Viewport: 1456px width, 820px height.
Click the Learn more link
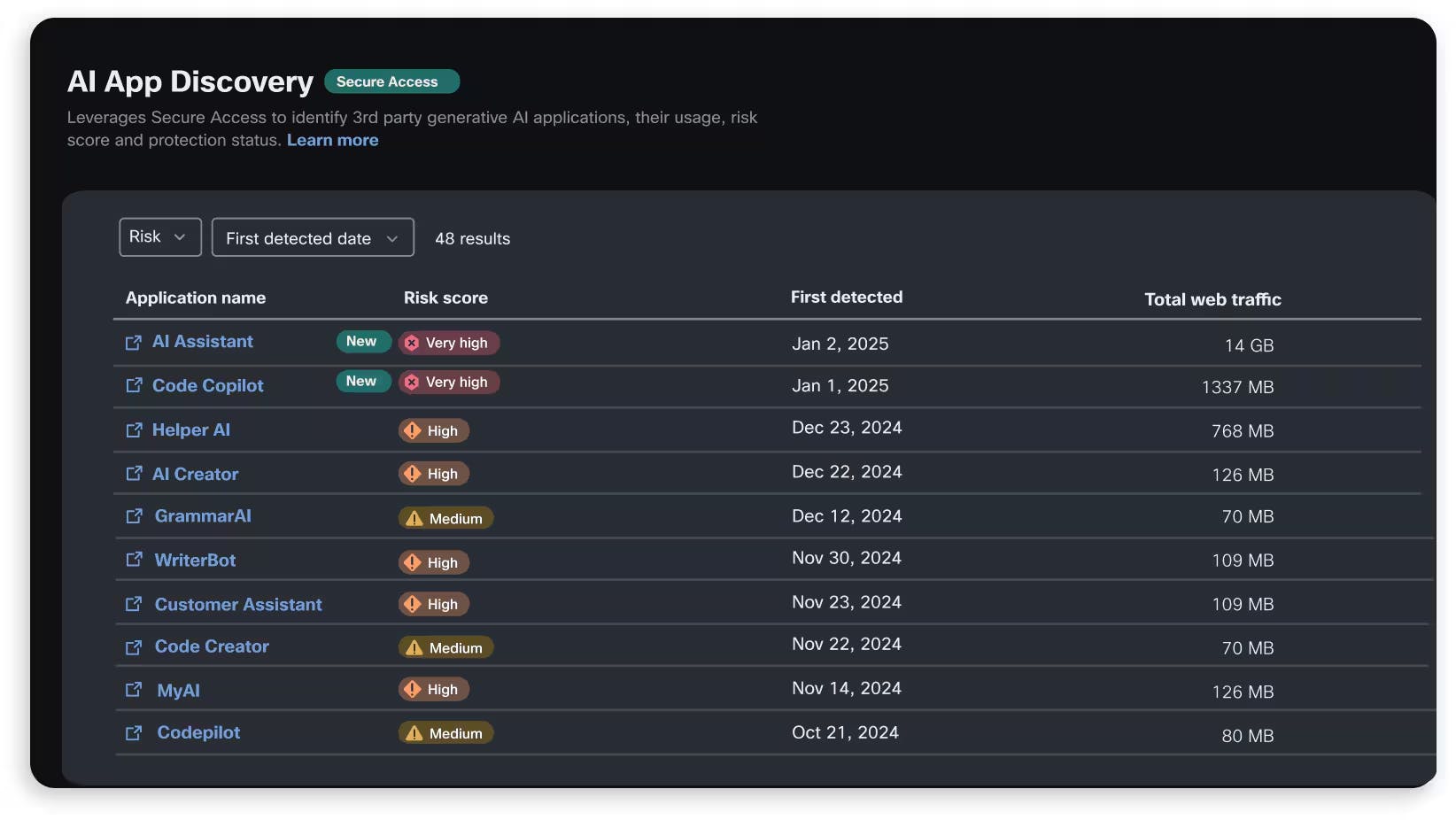click(x=333, y=140)
